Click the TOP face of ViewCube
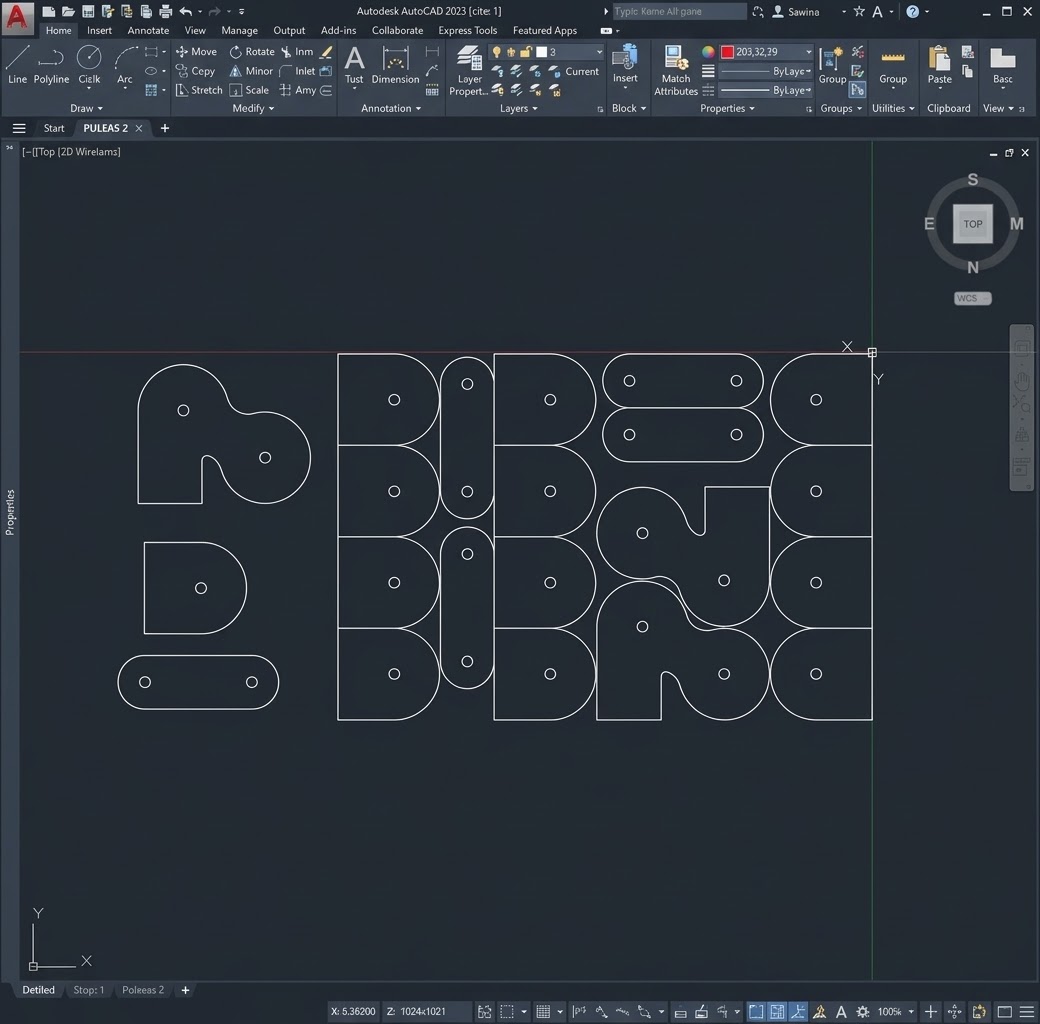Screen dimensions: 1040x1024 [x=972, y=224]
